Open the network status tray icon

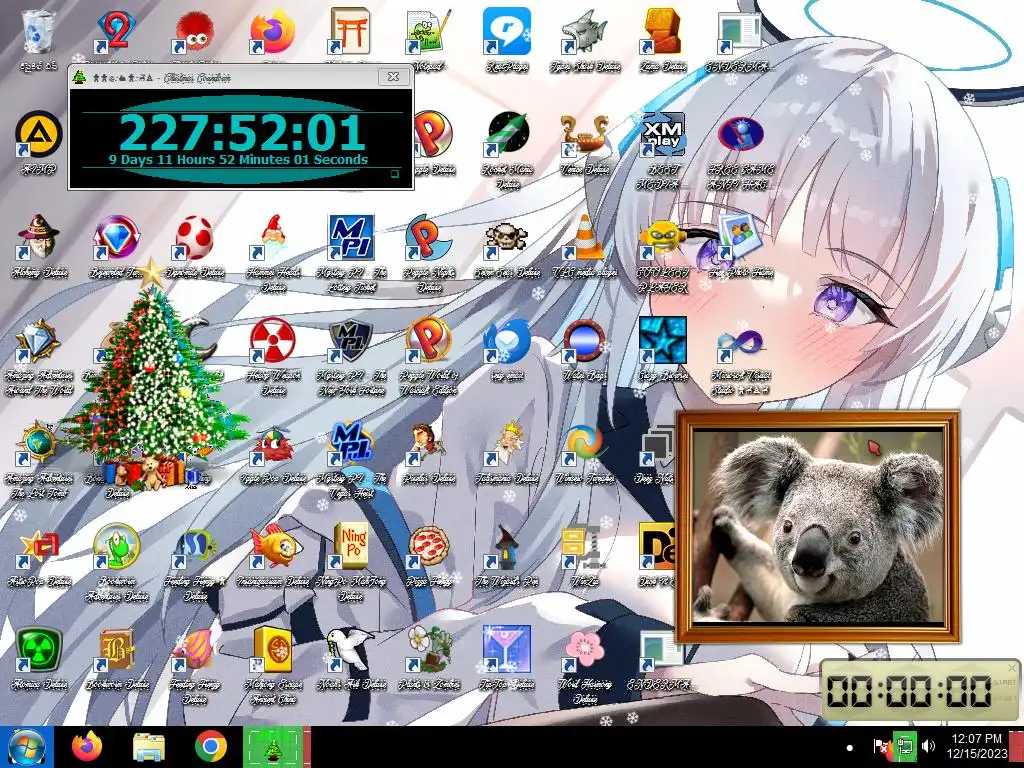[x=905, y=746]
